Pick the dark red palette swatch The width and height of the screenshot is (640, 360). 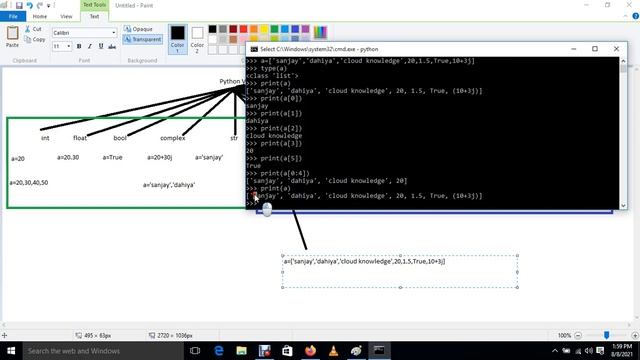pyautogui.click(x=233, y=29)
